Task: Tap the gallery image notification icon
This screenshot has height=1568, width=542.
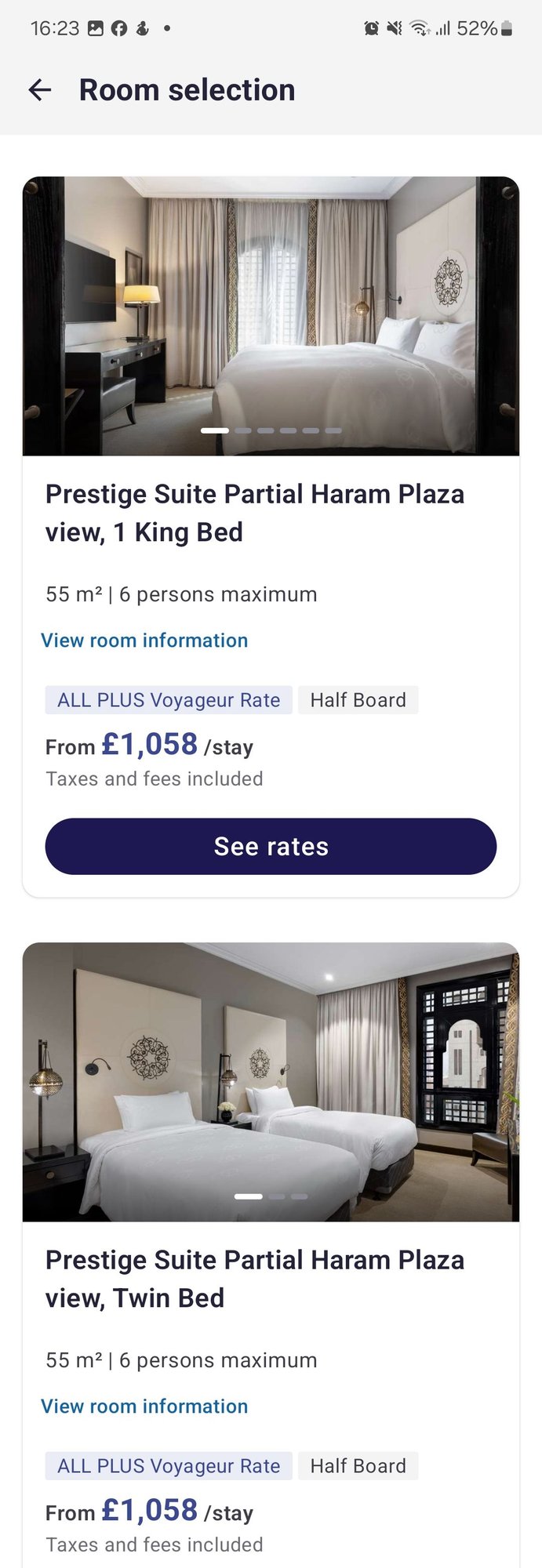Action: pyautogui.click(x=96, y=29)
